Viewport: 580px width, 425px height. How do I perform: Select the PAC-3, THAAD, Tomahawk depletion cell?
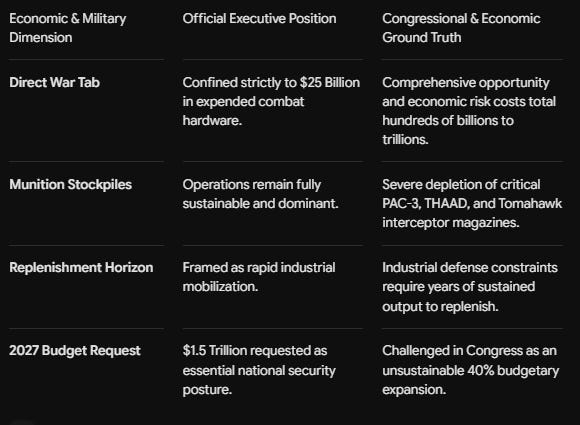[x=472, y=203]
